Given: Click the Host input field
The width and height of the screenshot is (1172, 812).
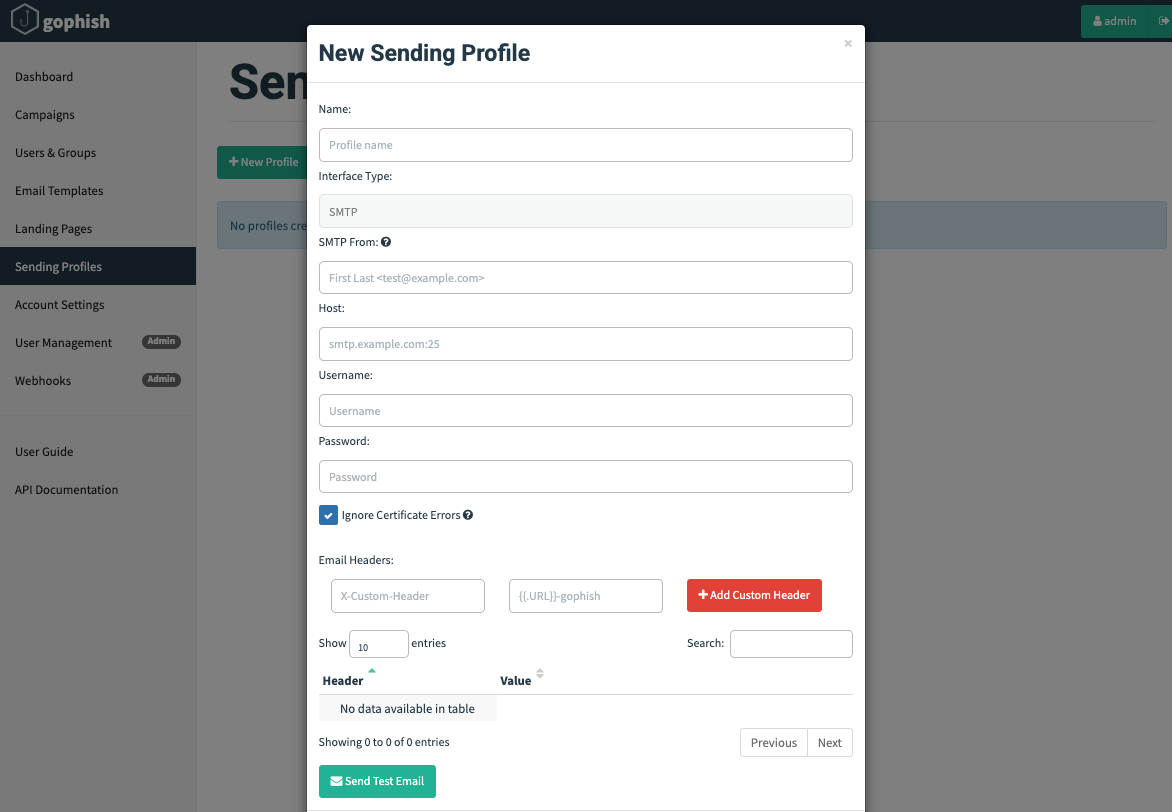Looking at the screenshot, I should (x=585, y=344).
